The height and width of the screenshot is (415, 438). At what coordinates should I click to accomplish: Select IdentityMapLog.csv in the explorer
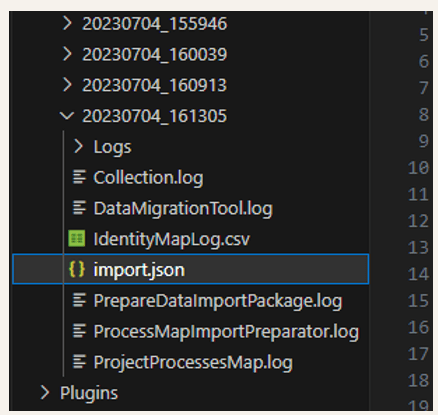tap(172, 239)
